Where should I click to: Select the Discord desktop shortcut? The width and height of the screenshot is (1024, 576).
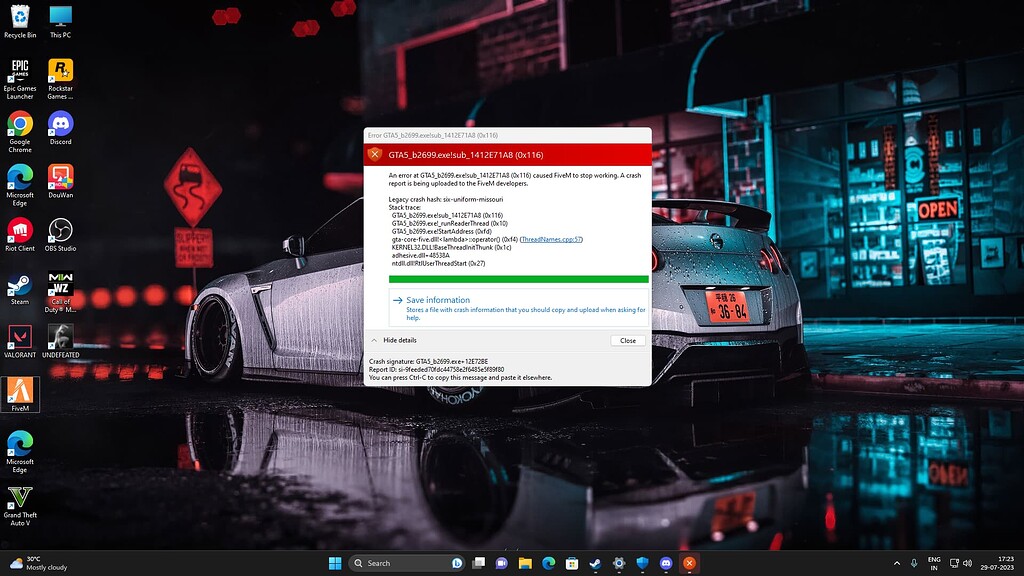tap(60, 128)
